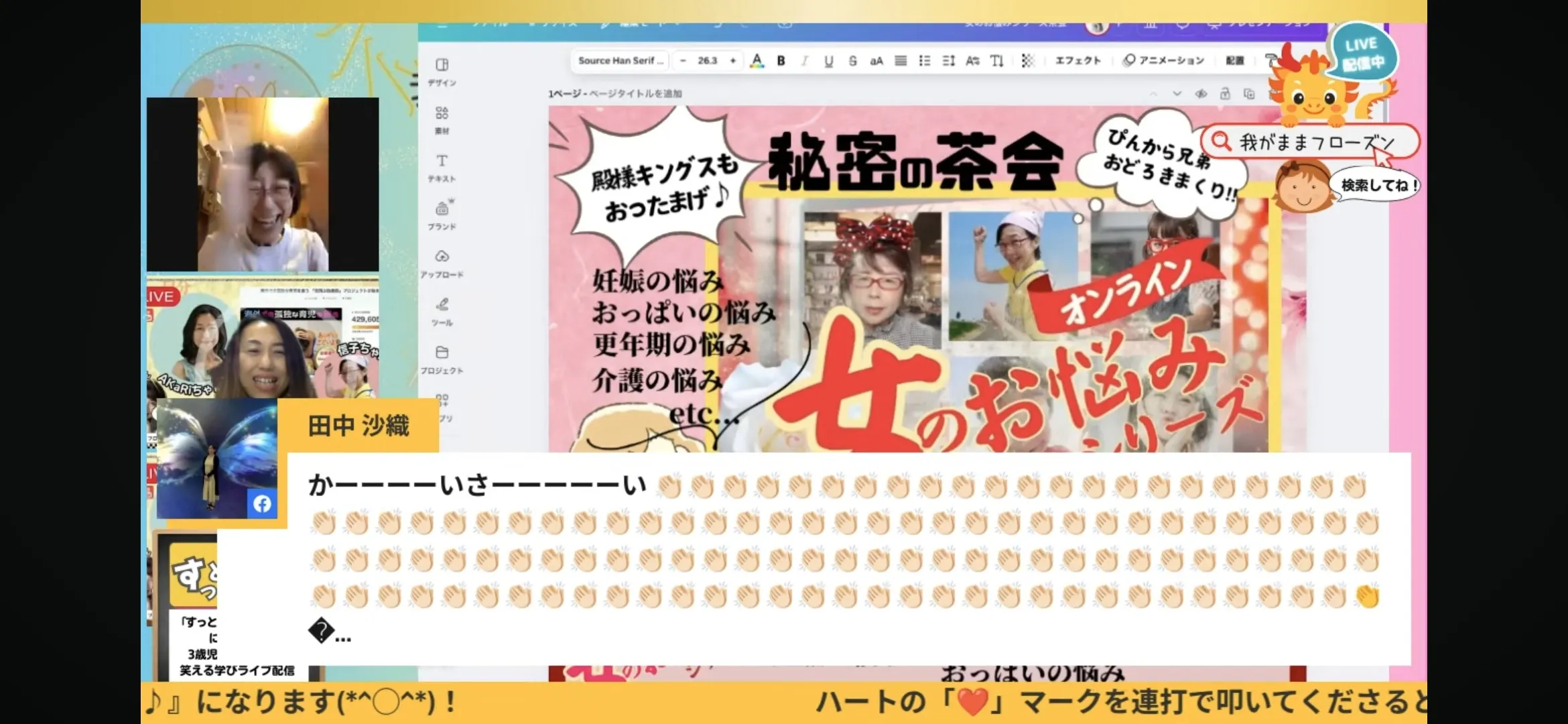Apply underline to selected text
The image size is (1568, 724).
(x=829, y=61)
